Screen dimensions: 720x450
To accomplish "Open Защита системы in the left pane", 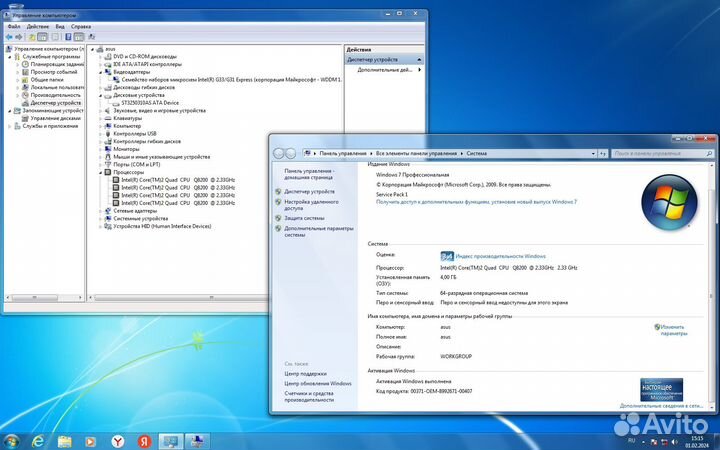I will [304, 217].
